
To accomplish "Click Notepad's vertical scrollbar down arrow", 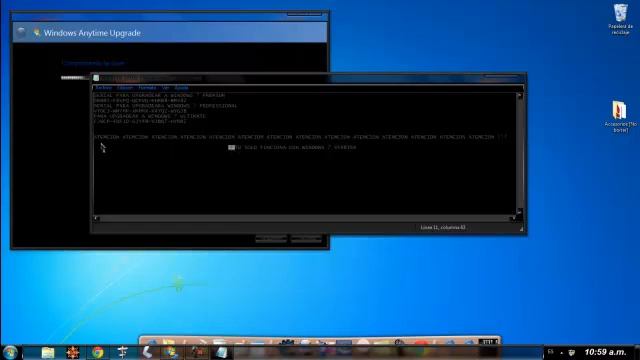I will tap(519, 211).
